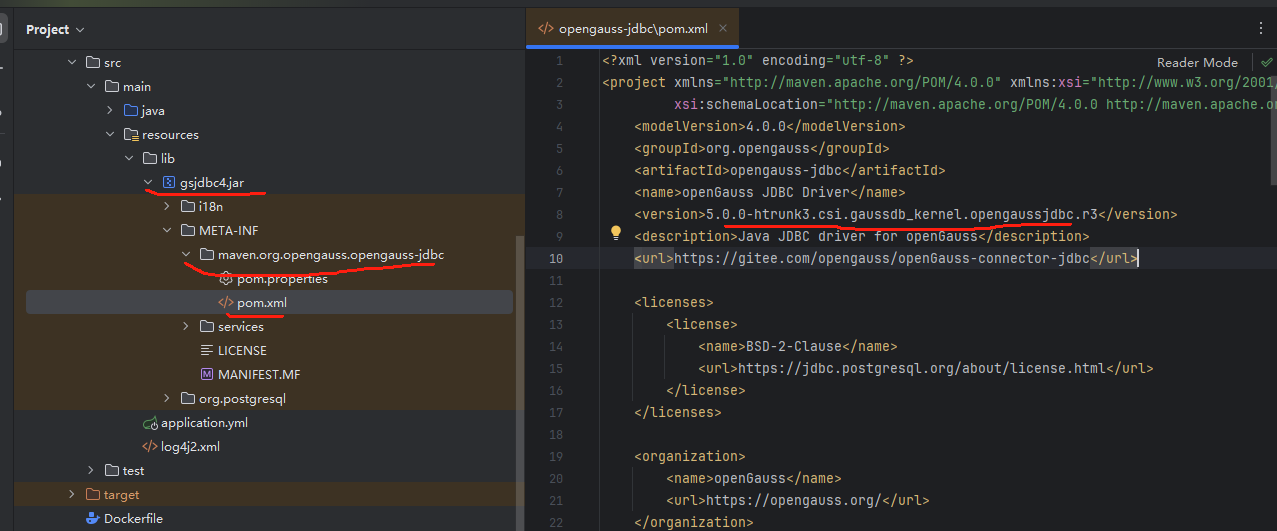
Task: Click the opening <organization> tag
Action: 690,456
